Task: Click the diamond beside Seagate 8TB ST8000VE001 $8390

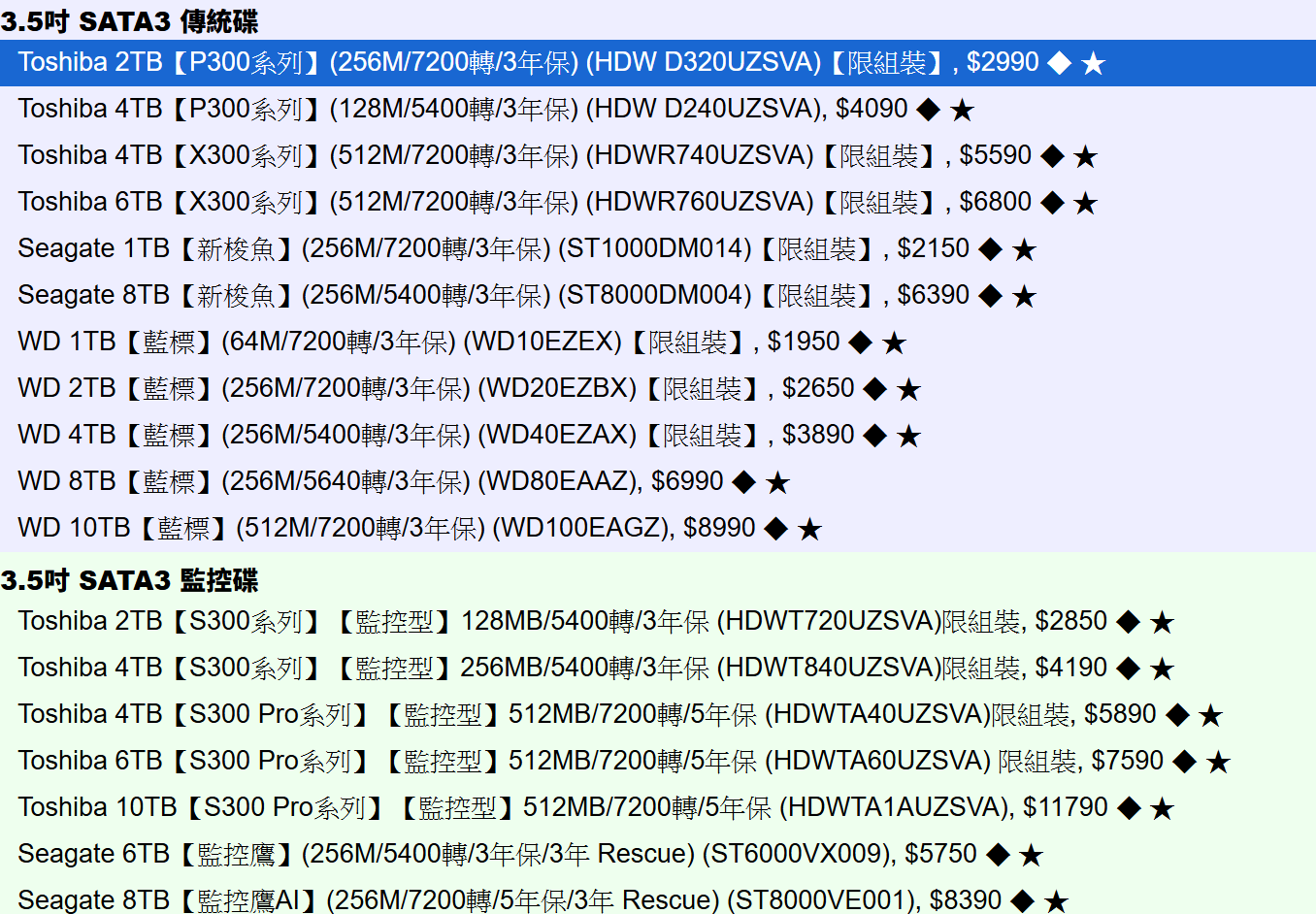Action: 1022,901
